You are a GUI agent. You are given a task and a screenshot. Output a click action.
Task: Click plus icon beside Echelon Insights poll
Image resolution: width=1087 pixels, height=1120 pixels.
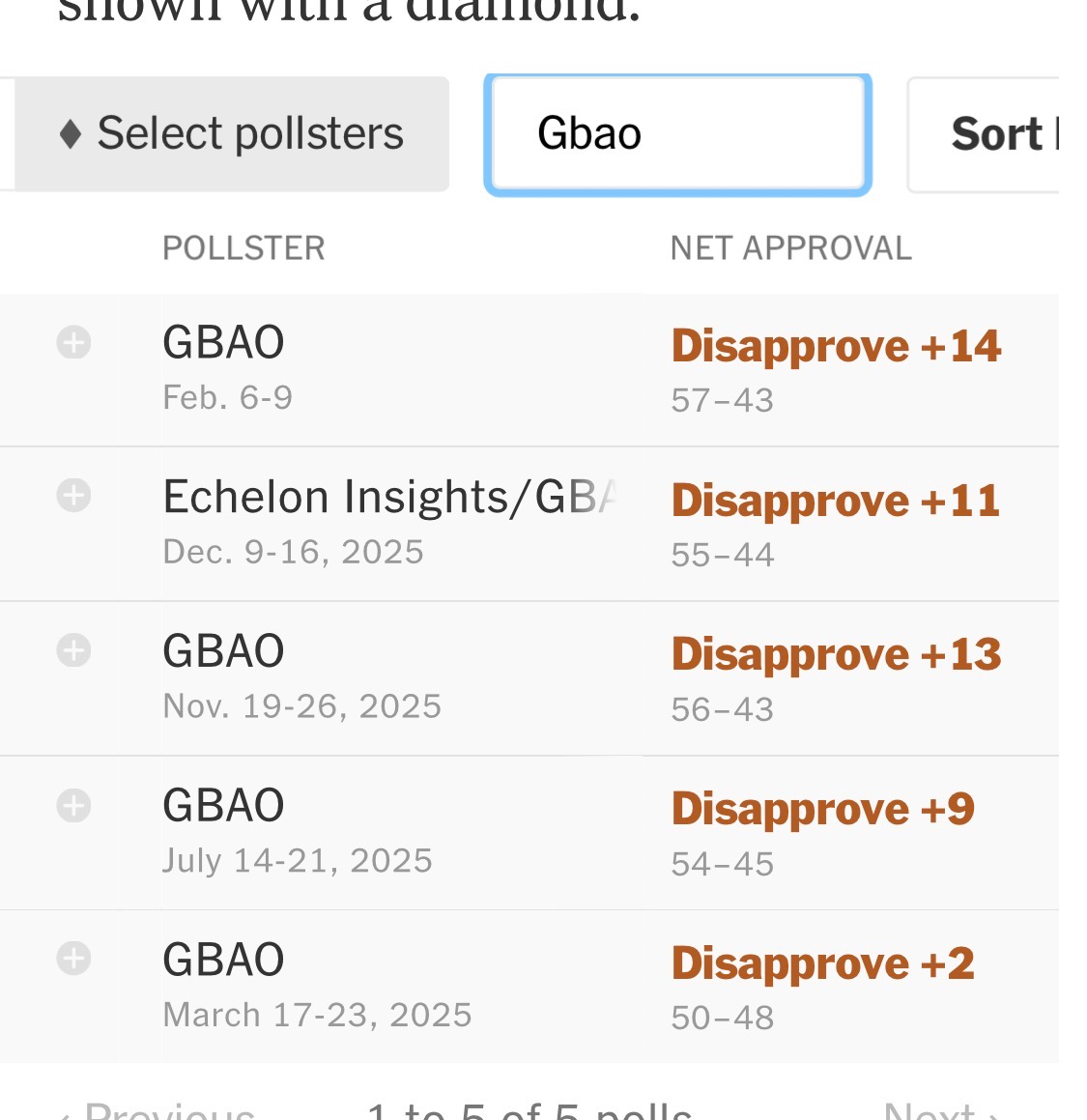(x=73, y=496)
